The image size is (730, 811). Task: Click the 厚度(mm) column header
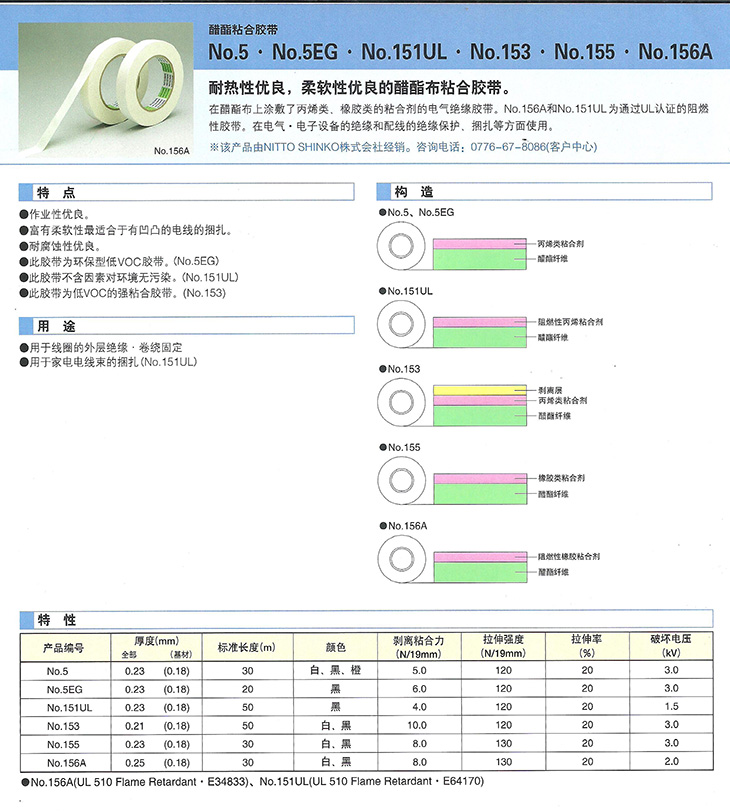tap(156, 641)
